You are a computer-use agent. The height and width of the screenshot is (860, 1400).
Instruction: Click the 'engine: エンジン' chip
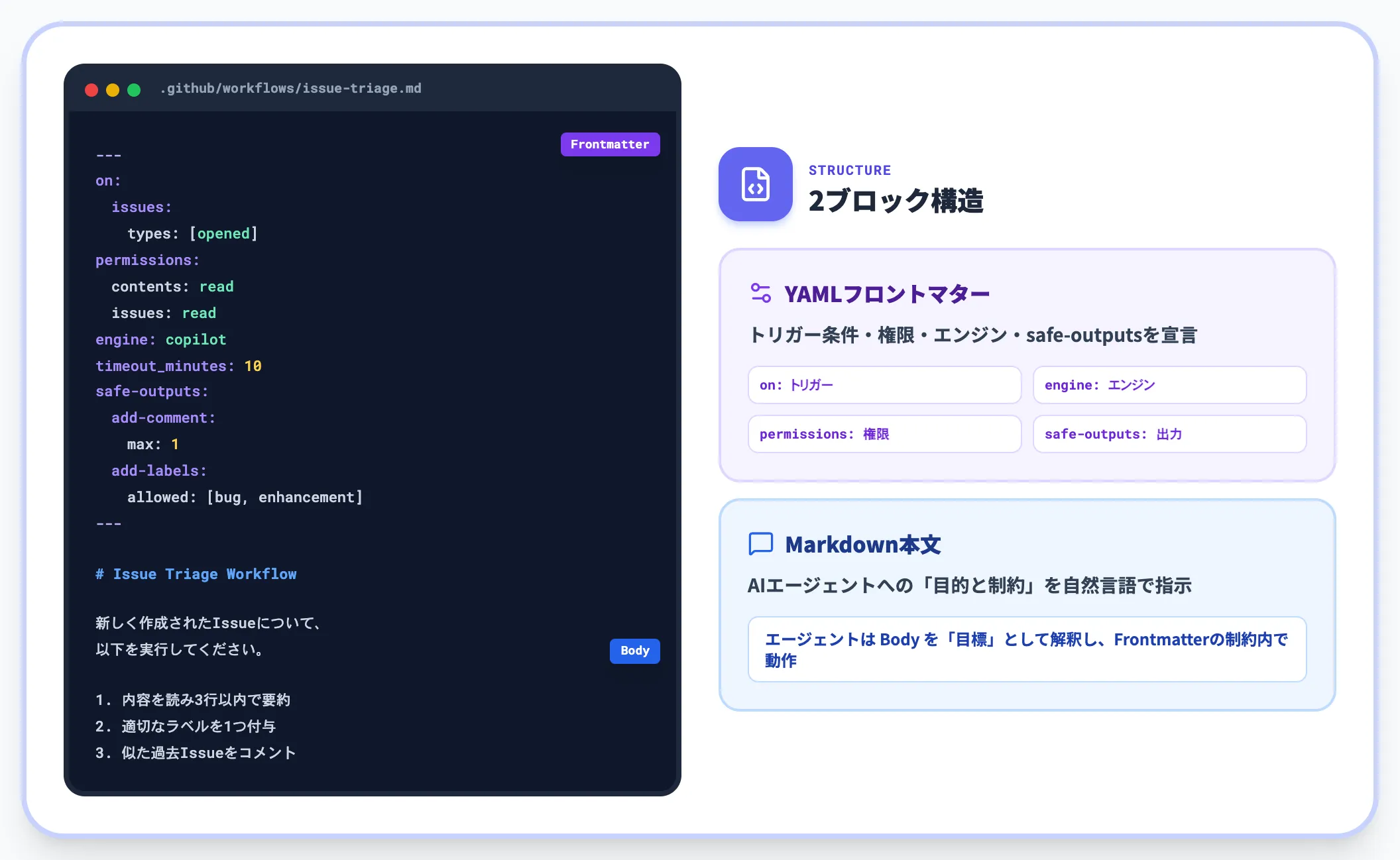(x=1169, y=385)
